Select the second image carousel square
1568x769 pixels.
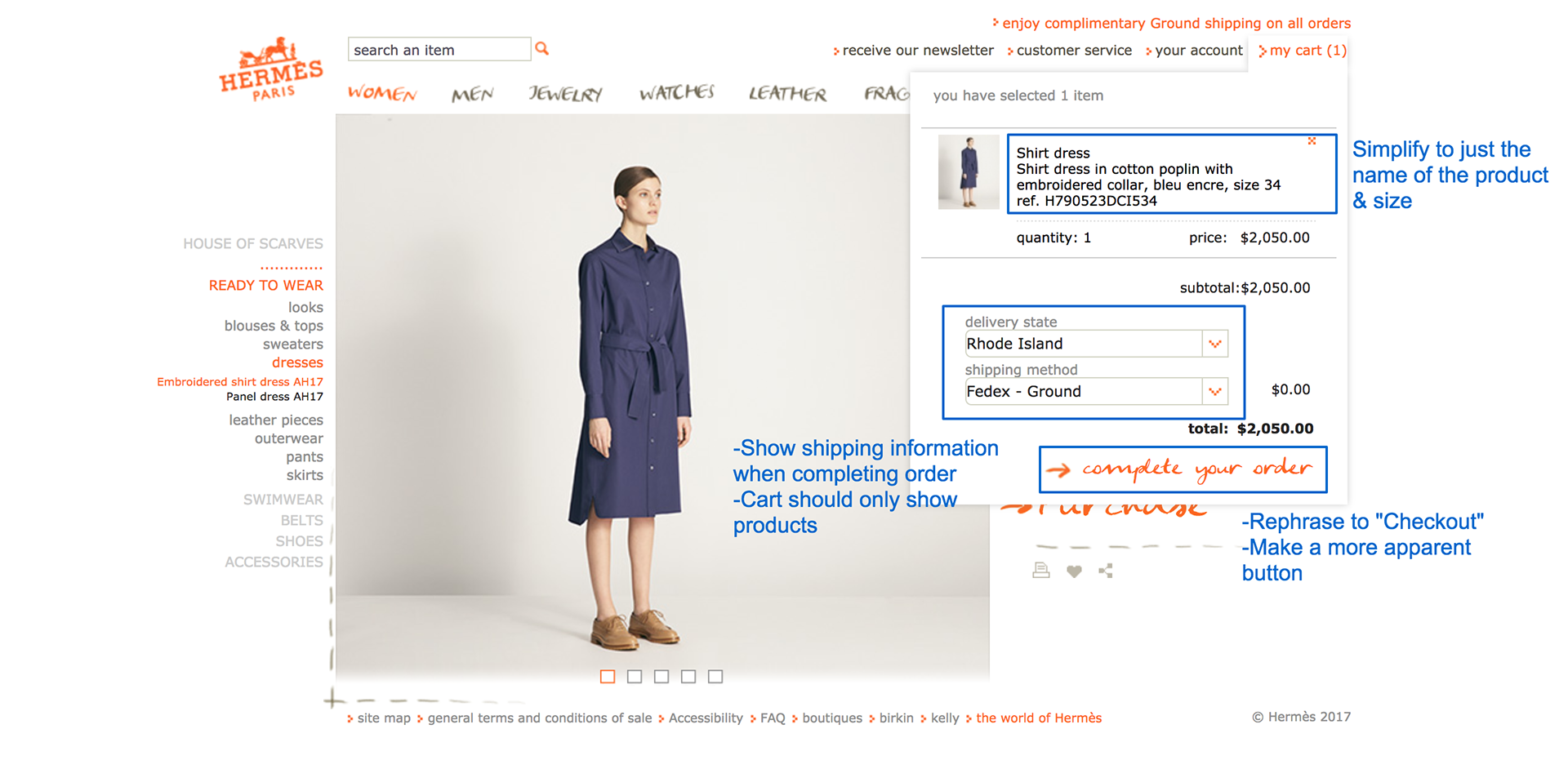click(635, 676)
